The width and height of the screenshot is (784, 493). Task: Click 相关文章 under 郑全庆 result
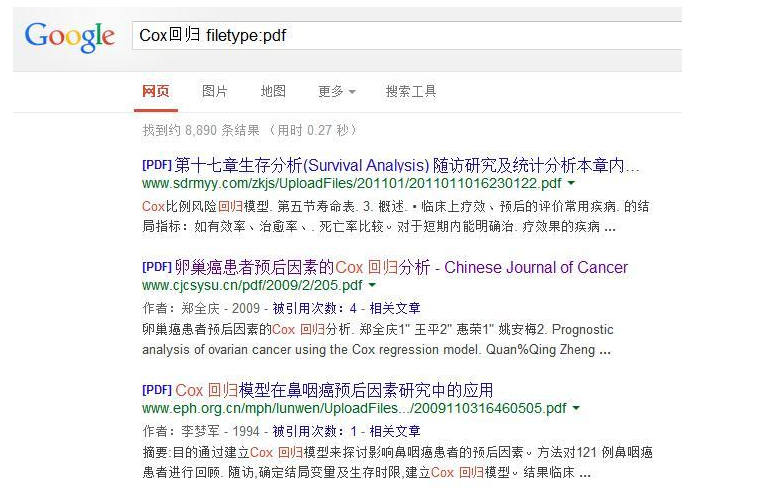point(394,308)
